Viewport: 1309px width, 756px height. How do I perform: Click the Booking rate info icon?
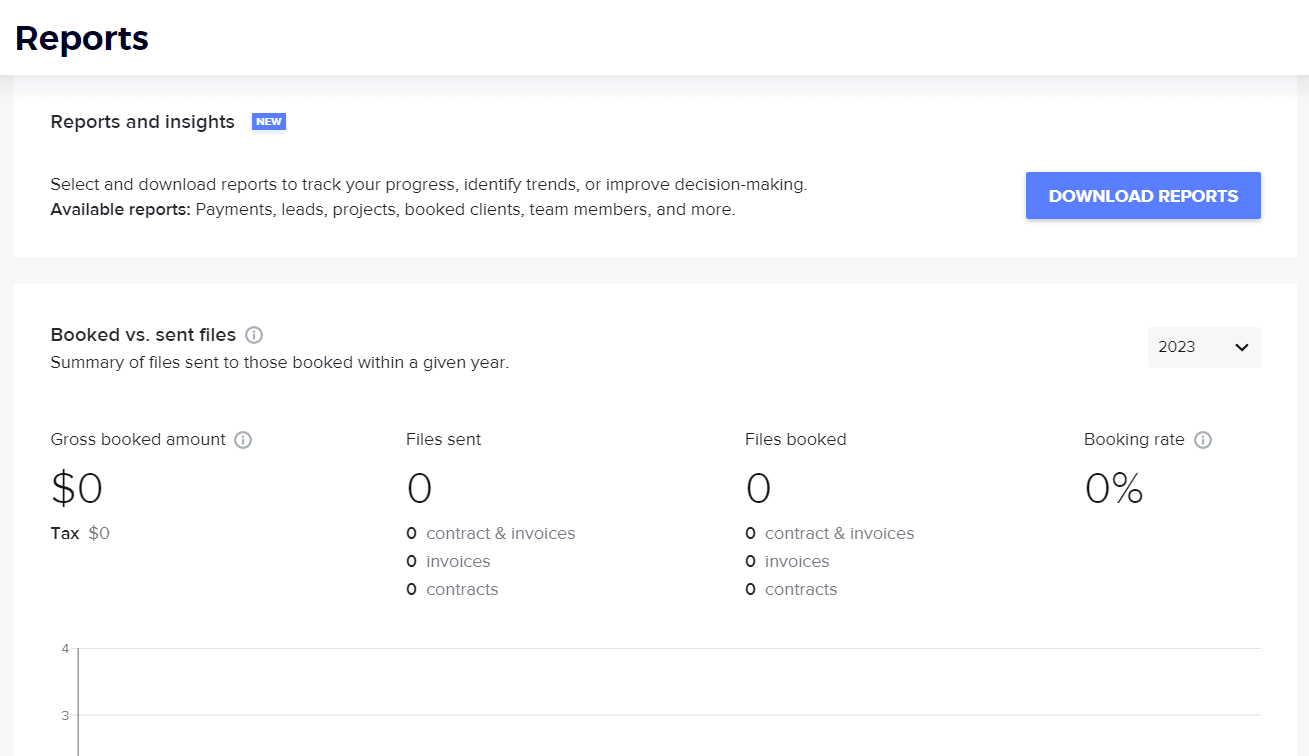point(1203,440)
